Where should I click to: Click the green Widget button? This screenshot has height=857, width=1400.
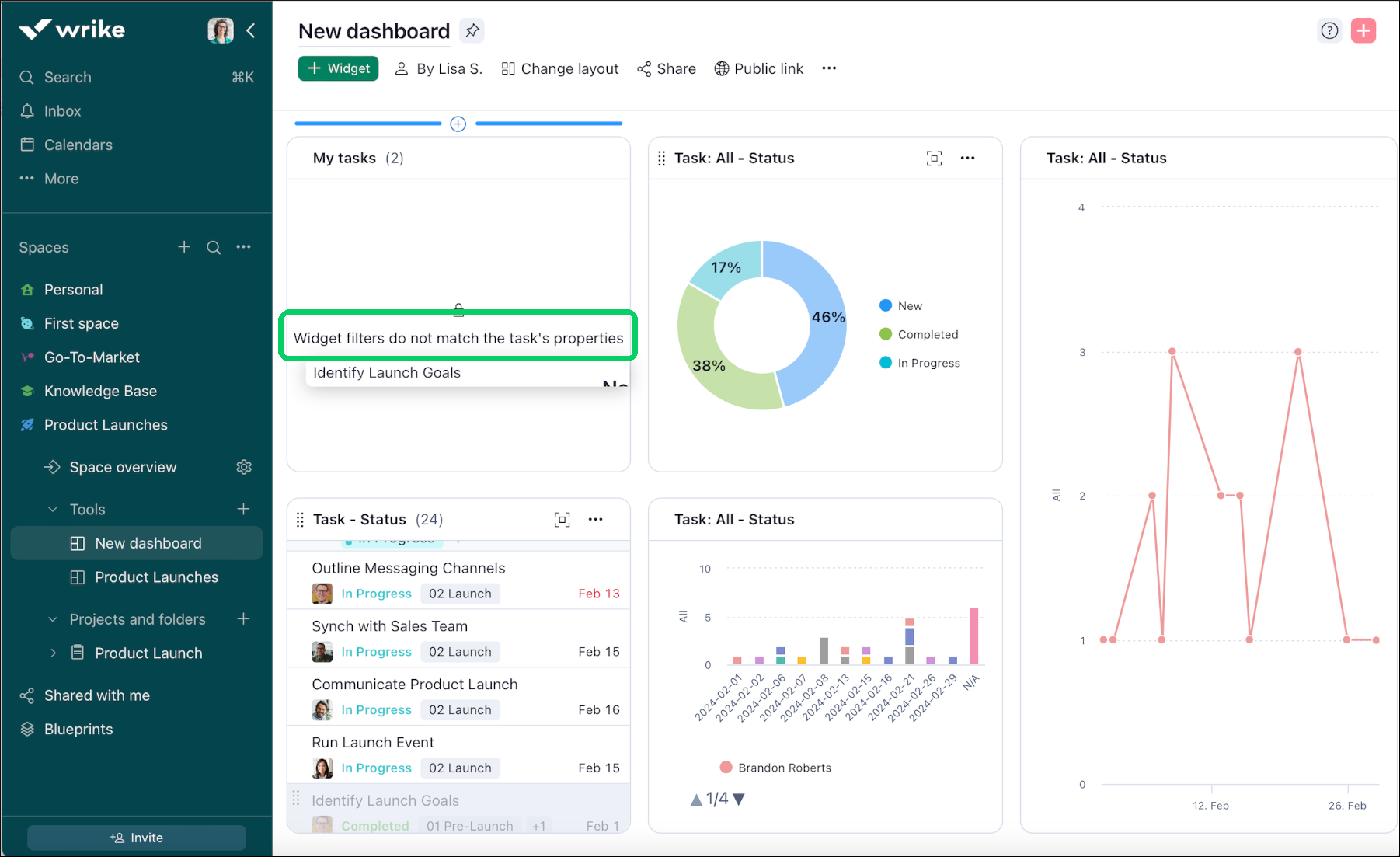tap(338, 68)
